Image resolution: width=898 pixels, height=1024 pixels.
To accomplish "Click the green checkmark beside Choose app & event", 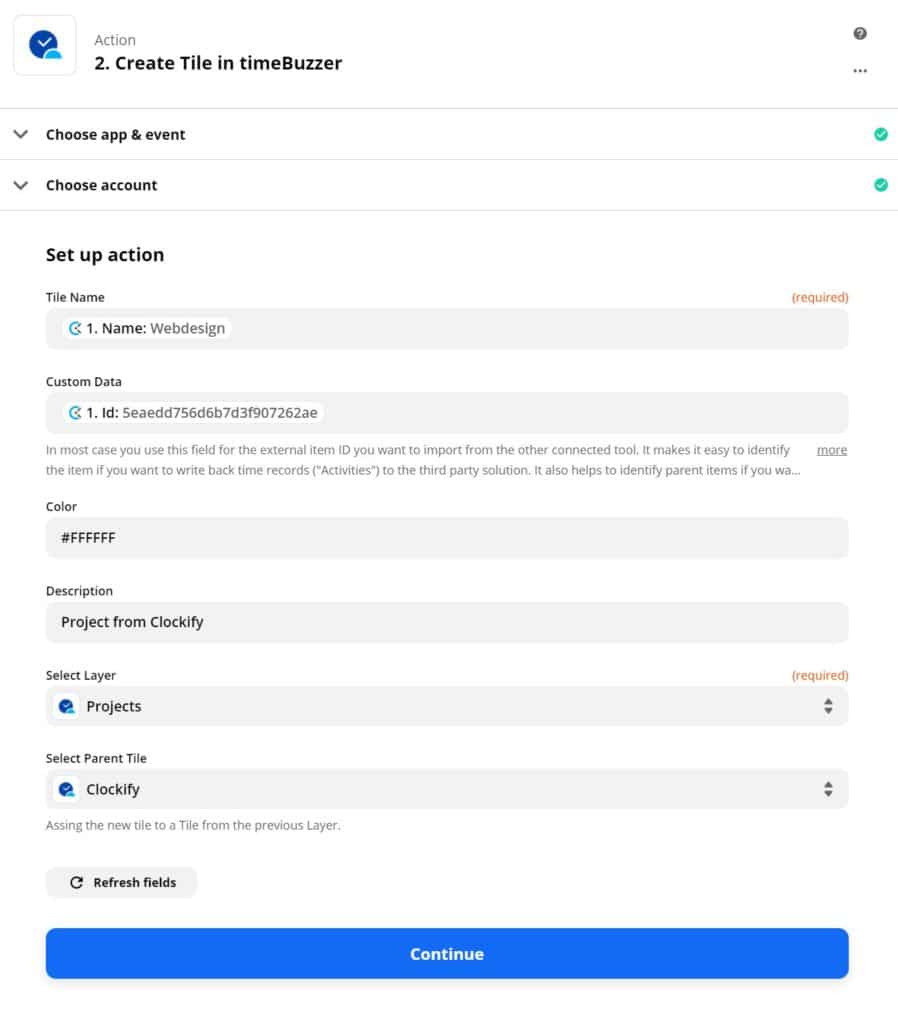I will [x=880, y=134].
